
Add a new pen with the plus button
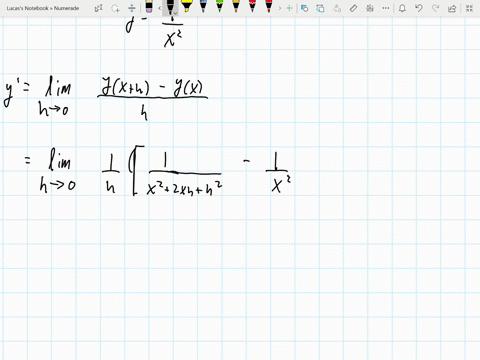pos(289,8)
